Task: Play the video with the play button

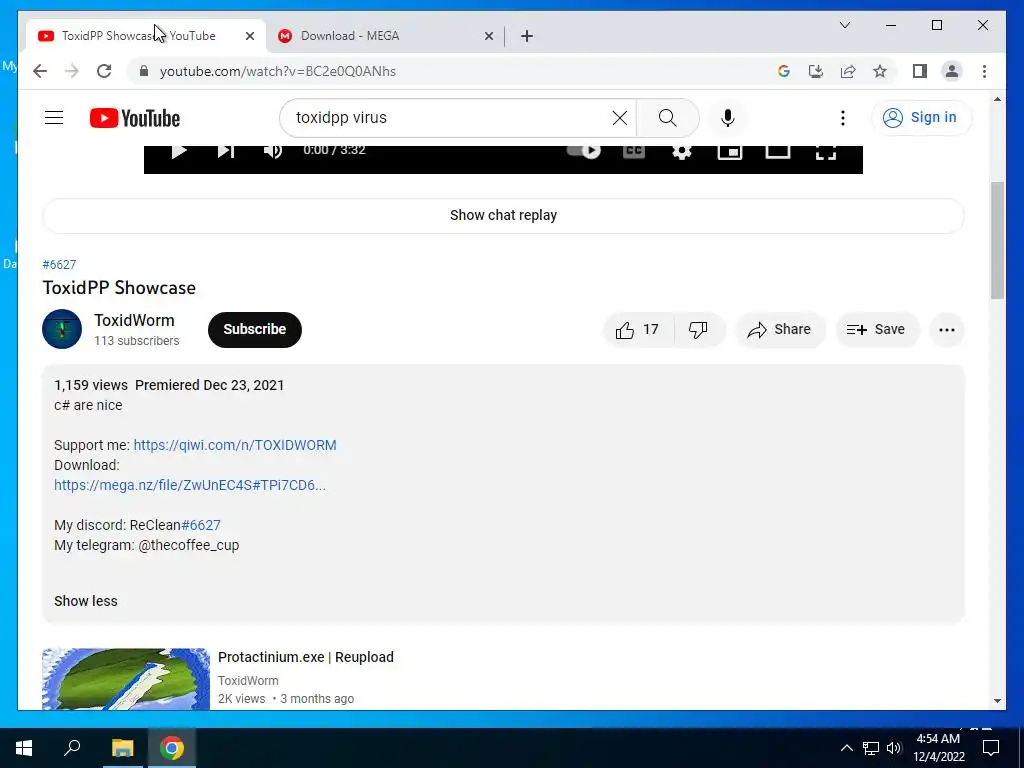Action: click(179, 151)
